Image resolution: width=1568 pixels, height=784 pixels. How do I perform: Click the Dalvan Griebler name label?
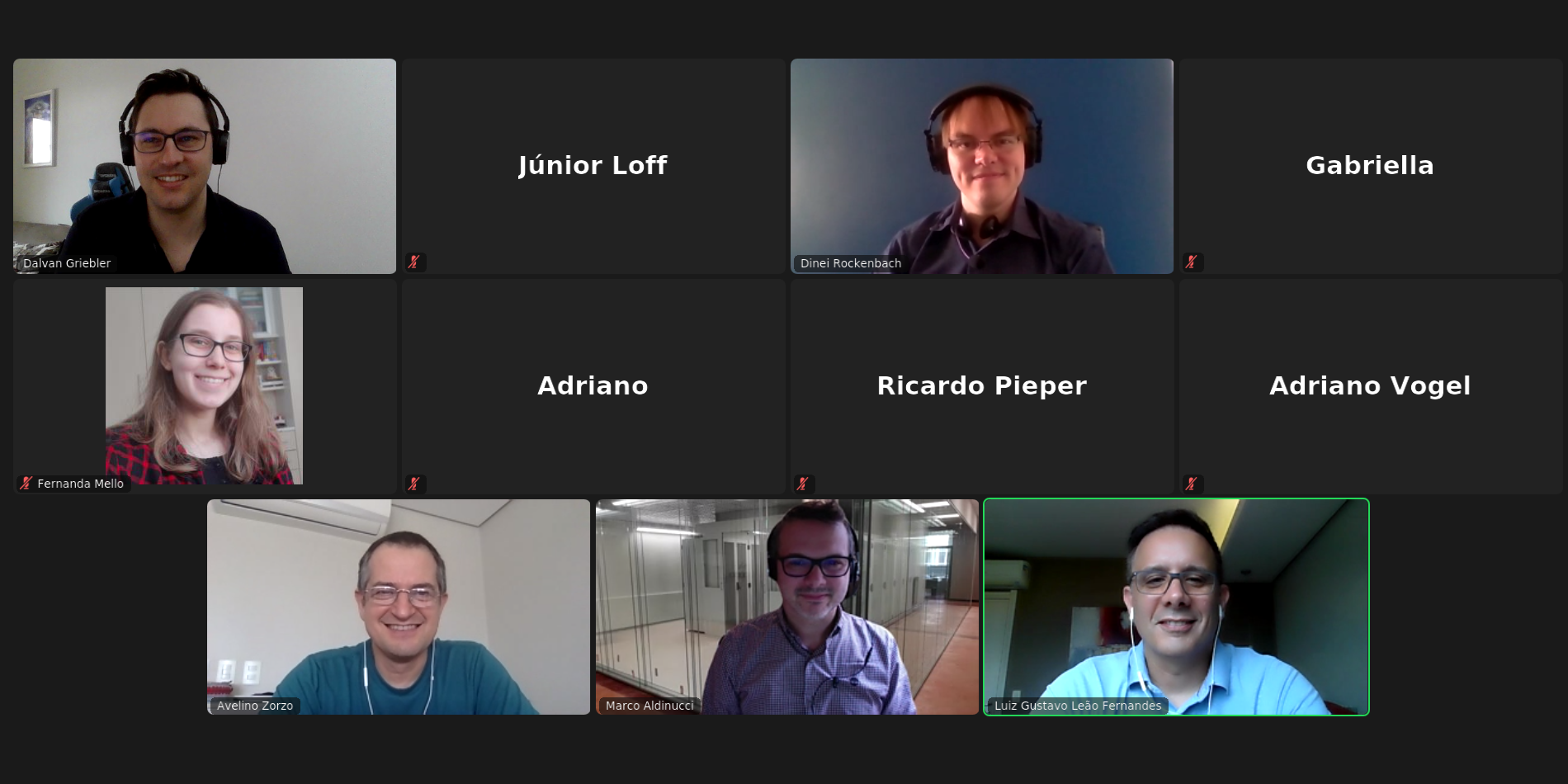67,263
